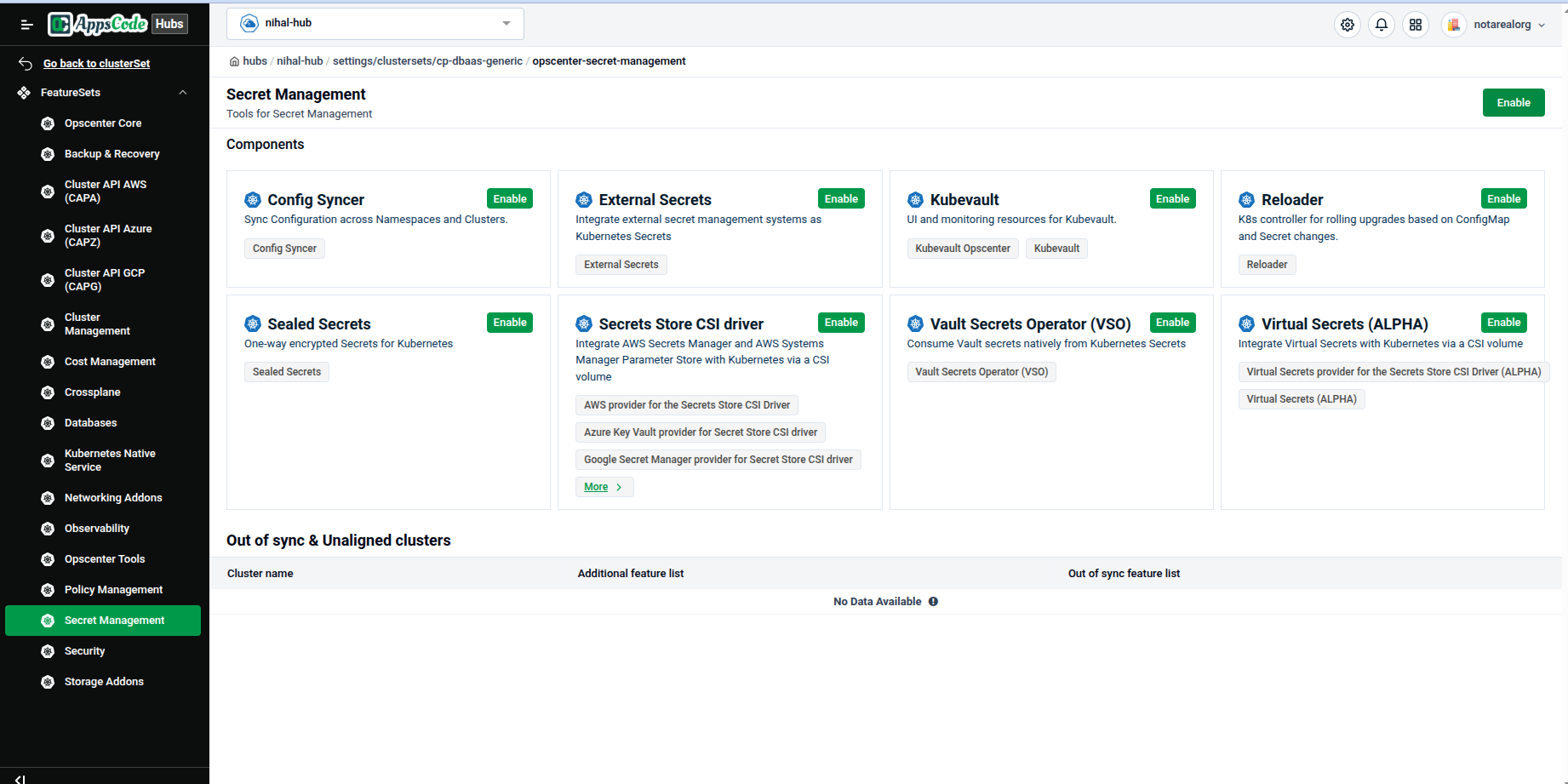The image size is (1568, 784).
Task: Click AWS provider for Secrets Store tag
Action: click(687, 405)
